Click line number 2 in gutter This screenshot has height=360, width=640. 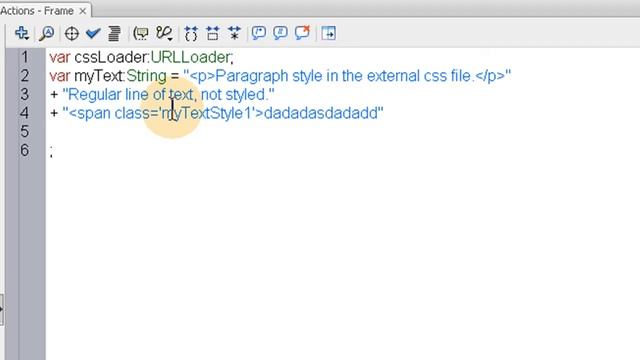[x=25, y=76]
